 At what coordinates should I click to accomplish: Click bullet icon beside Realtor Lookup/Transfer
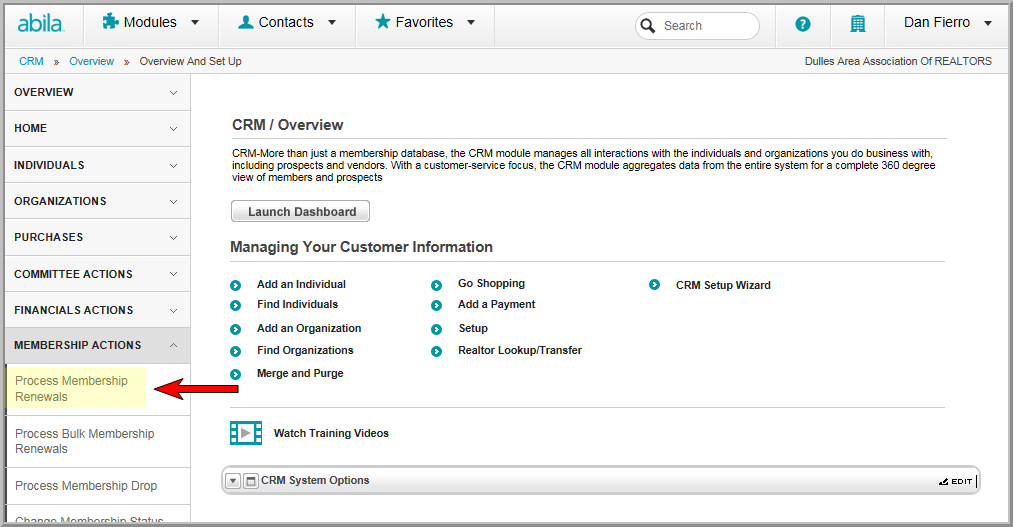(437, 351)
